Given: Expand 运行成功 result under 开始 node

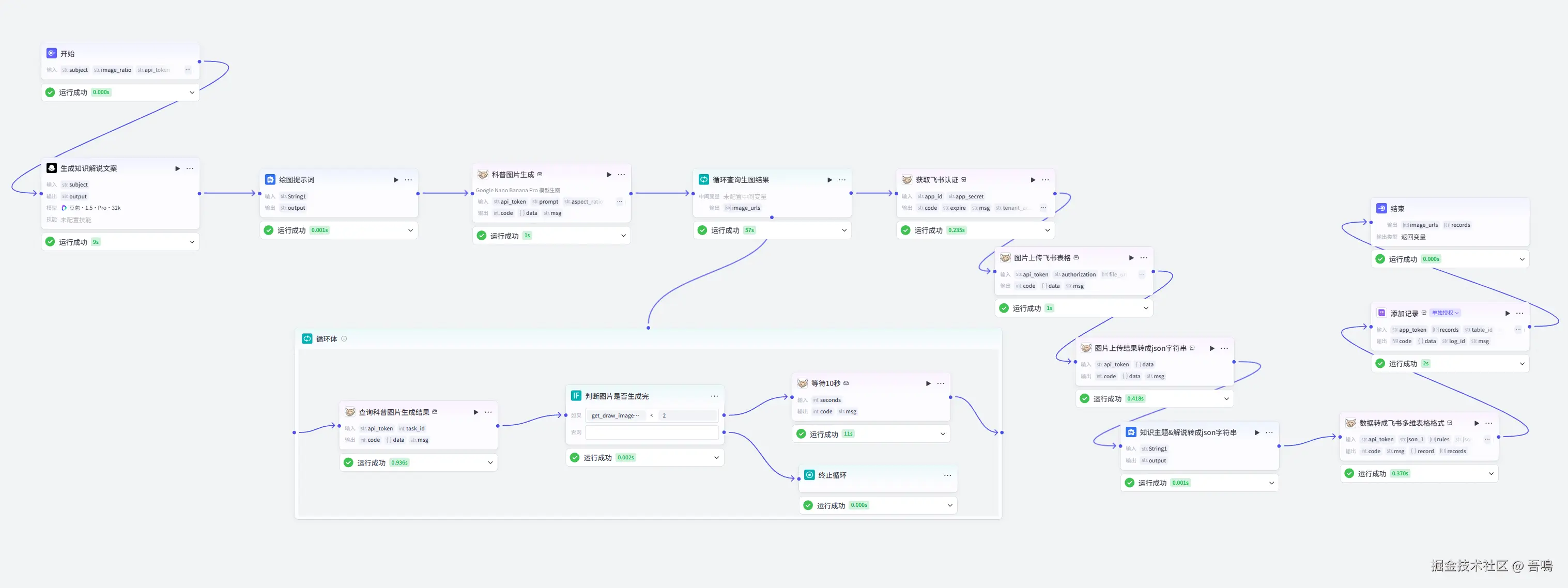Looking at the screenshot, I should tap(192, 92).
